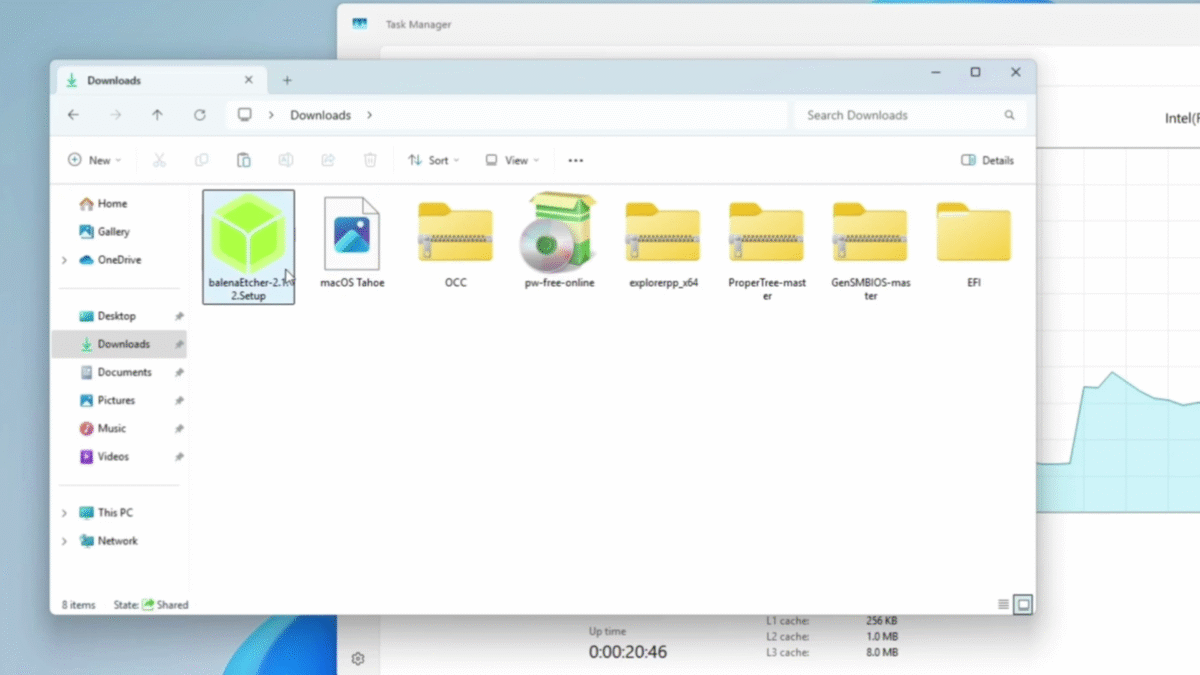Open the Sort dropdown

[x=434, y=159]
